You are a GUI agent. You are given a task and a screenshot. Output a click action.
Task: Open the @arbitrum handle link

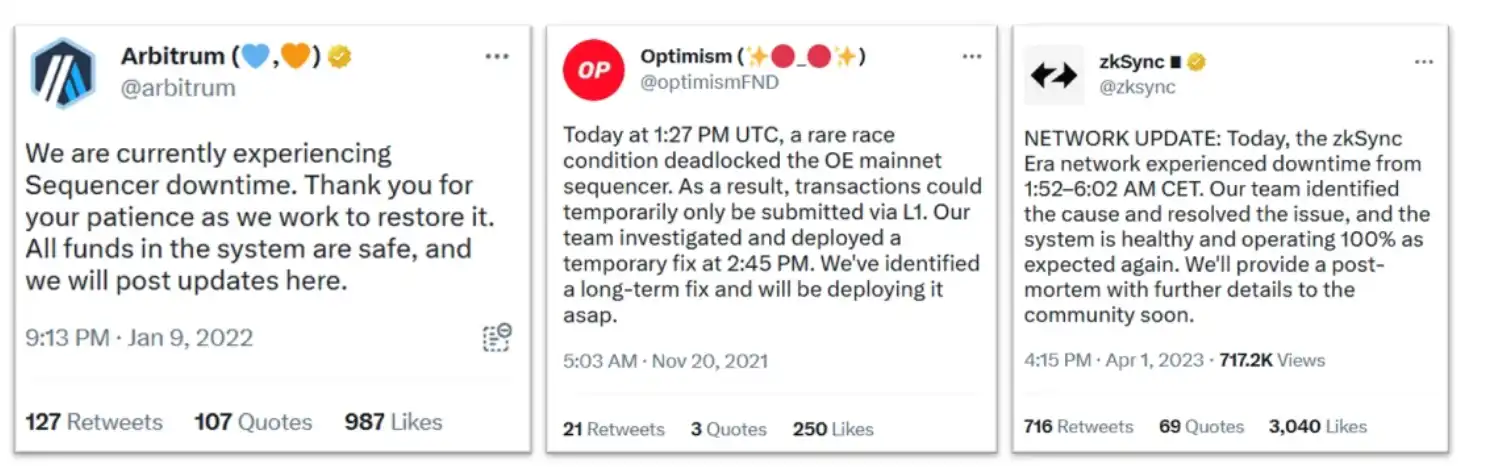[x=178, y=88]
